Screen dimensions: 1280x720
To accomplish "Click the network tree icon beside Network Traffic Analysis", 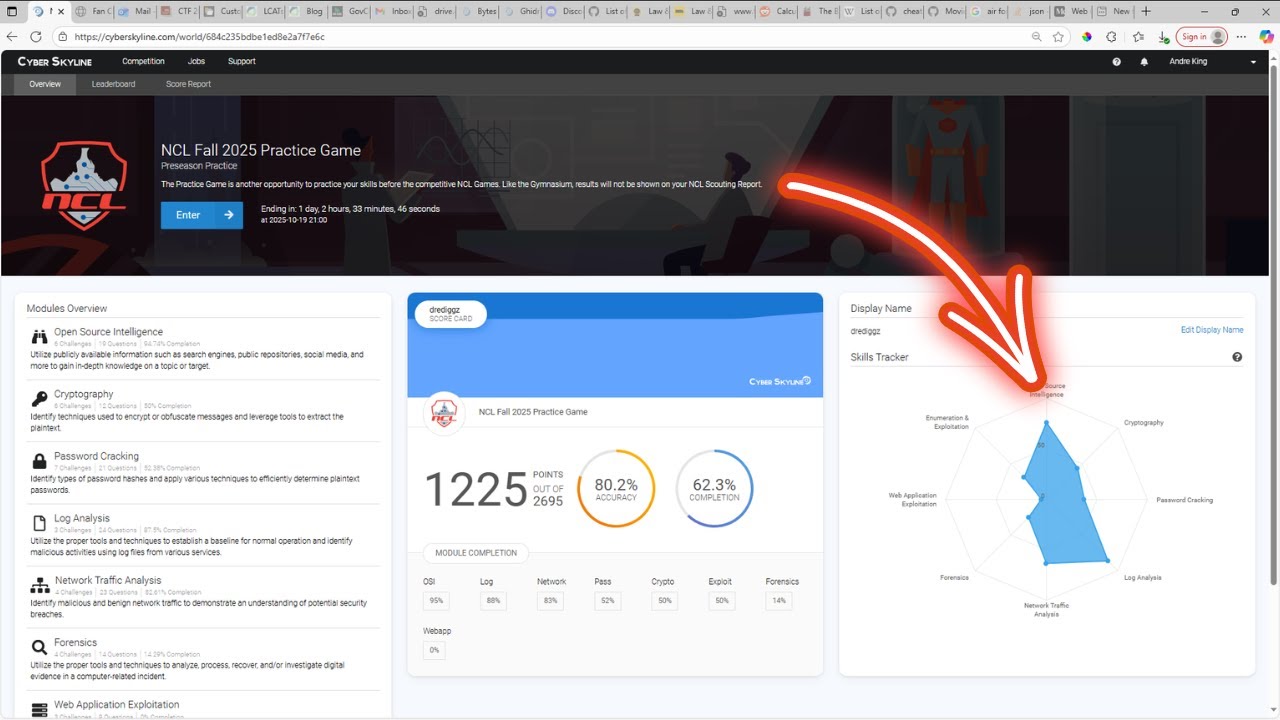I will tap(40, 585).
